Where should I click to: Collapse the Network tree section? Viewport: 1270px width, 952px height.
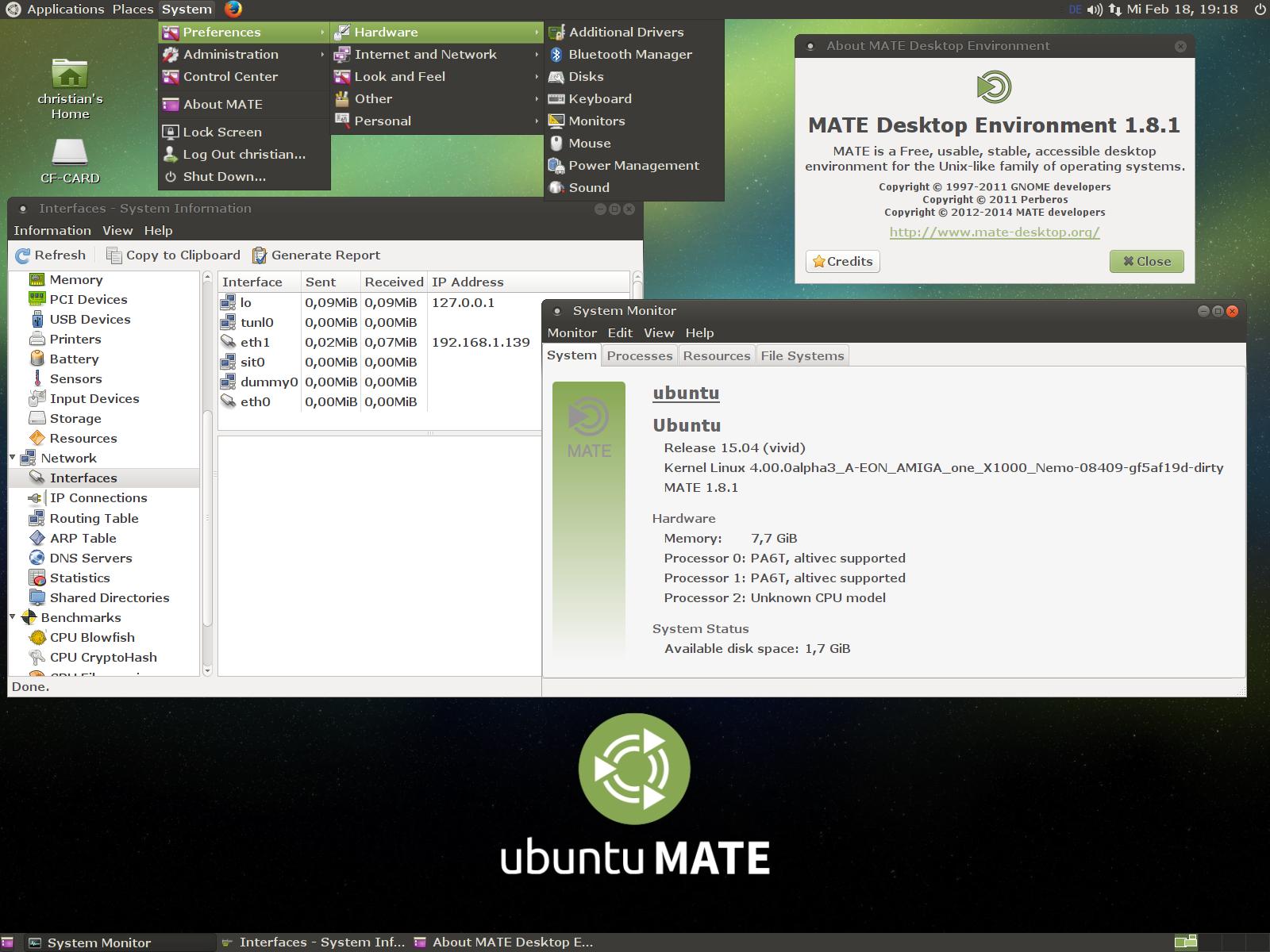pos(13,458)
